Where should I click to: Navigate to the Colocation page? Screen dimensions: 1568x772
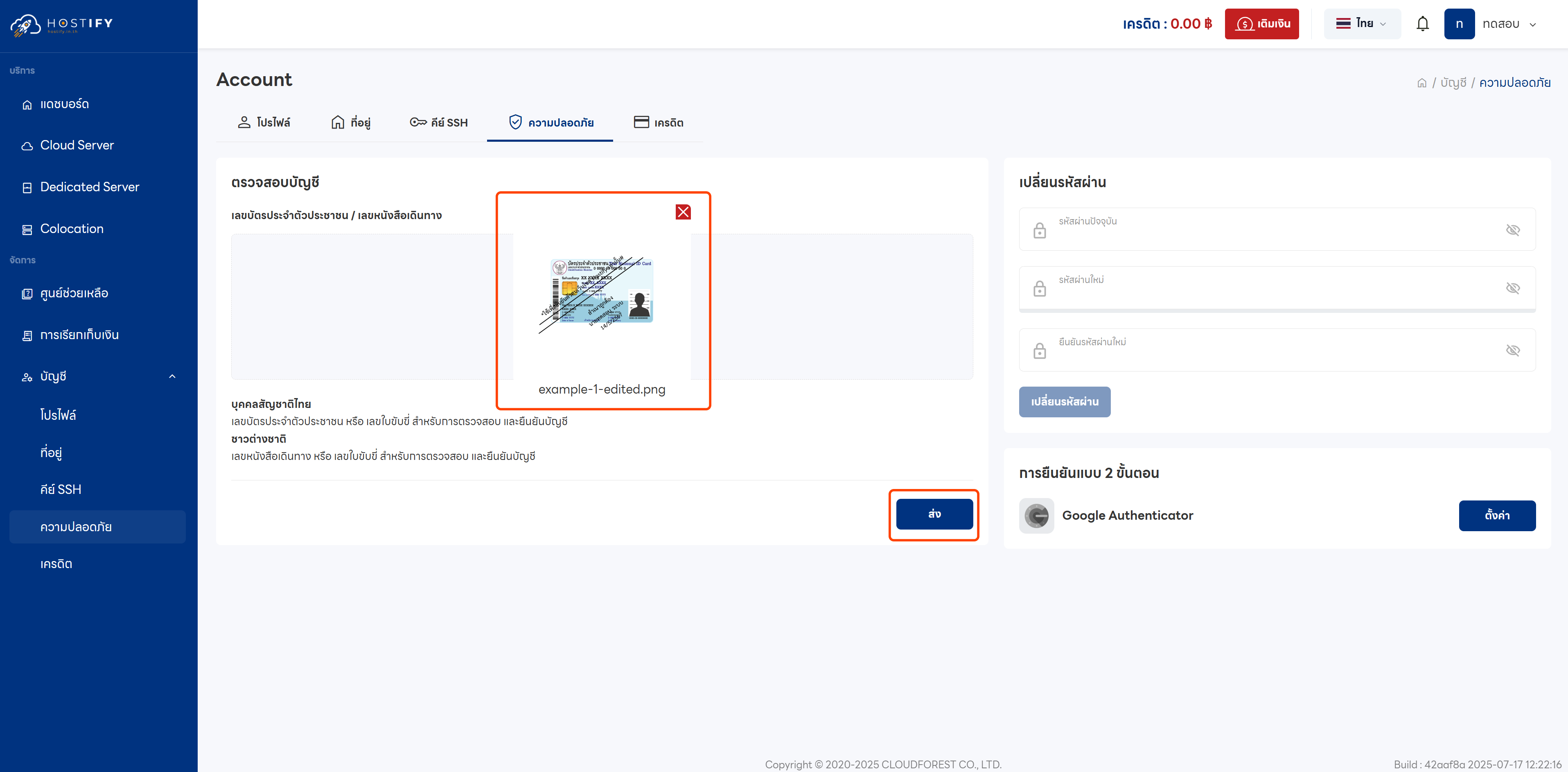click(x=71, y=229)
